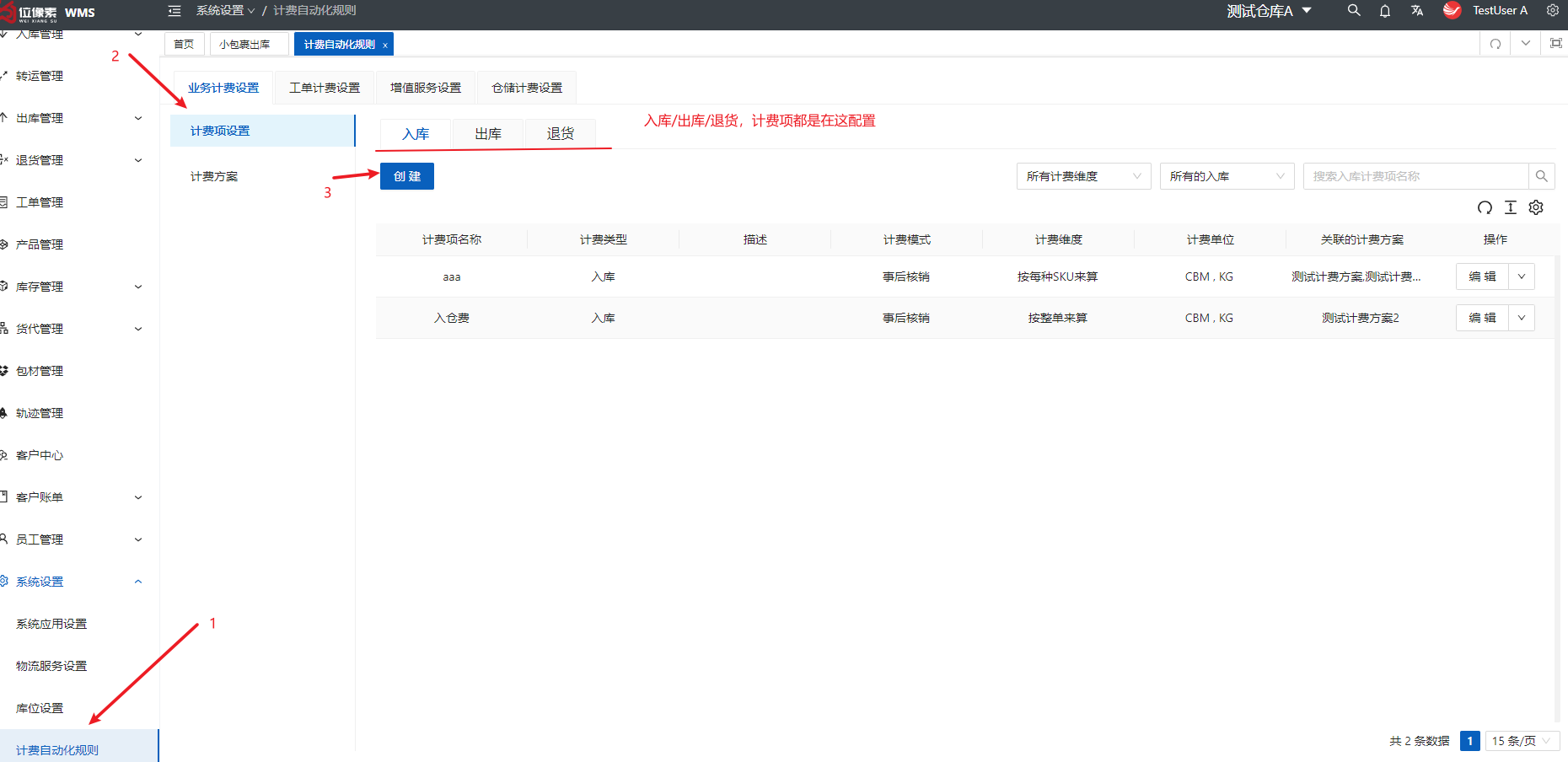The height and width of the screenshot is (762, 1568).
Task: Switch to 业务计费设置 tab
Action: (223, 88)
